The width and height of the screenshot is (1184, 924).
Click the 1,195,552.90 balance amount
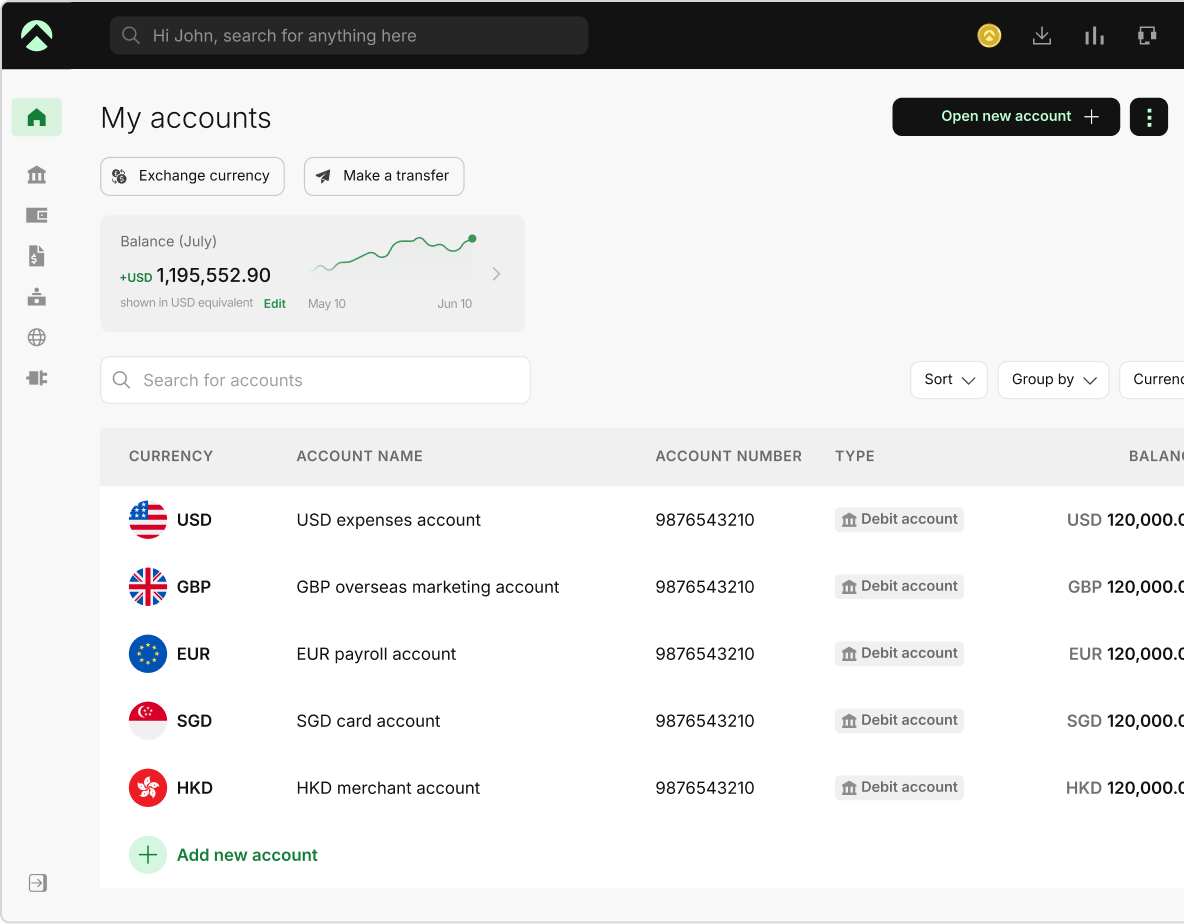pyautogui.click(x=213, y=276)
